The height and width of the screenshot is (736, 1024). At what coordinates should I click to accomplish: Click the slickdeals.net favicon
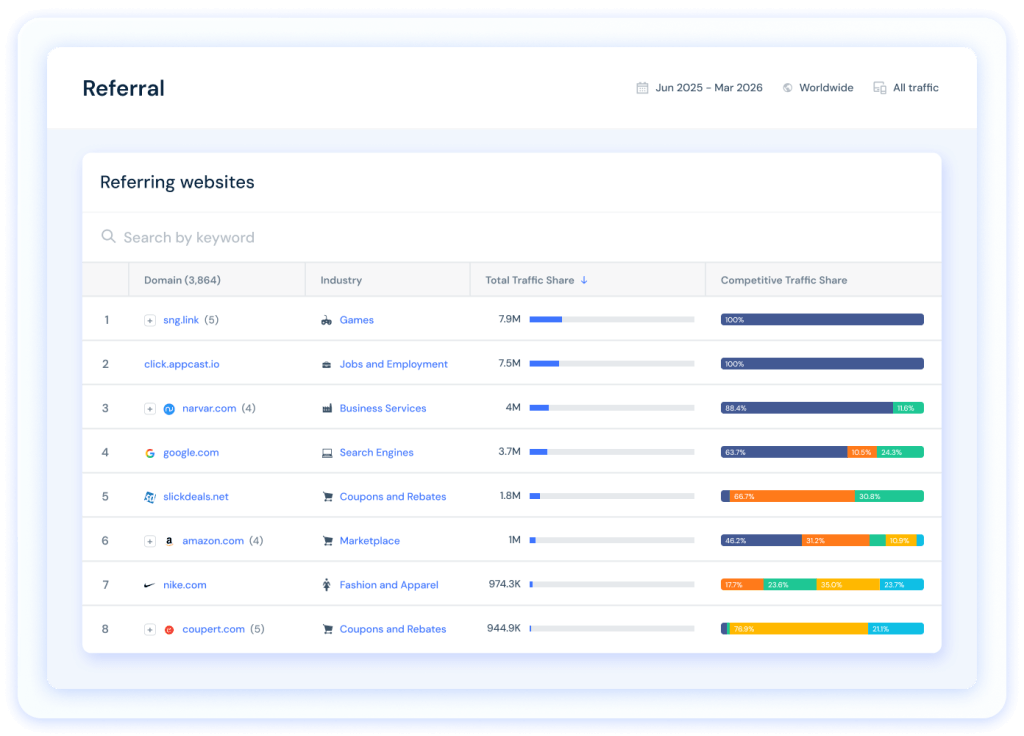(x=150, y=497)
